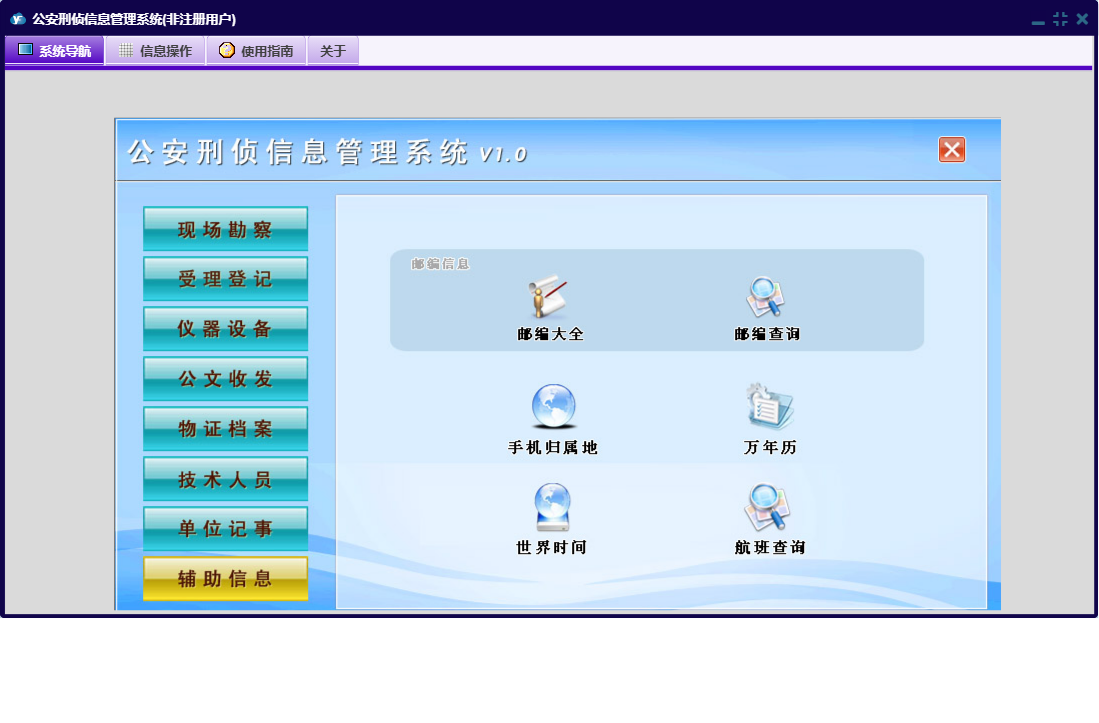
Task: Open the 物证档案 evidence archive button
Action: tap(225, 429)
